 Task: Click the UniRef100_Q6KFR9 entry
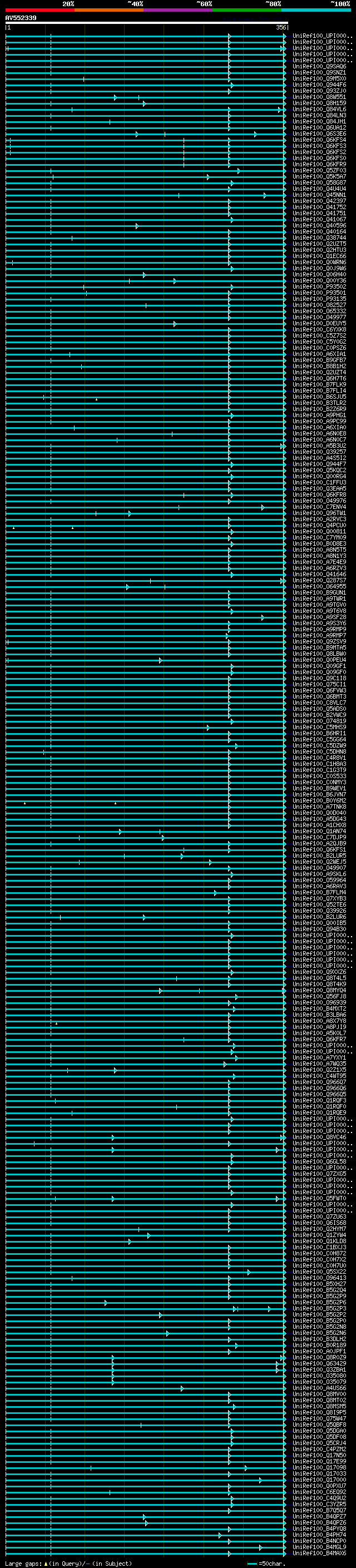pos(319,164)
